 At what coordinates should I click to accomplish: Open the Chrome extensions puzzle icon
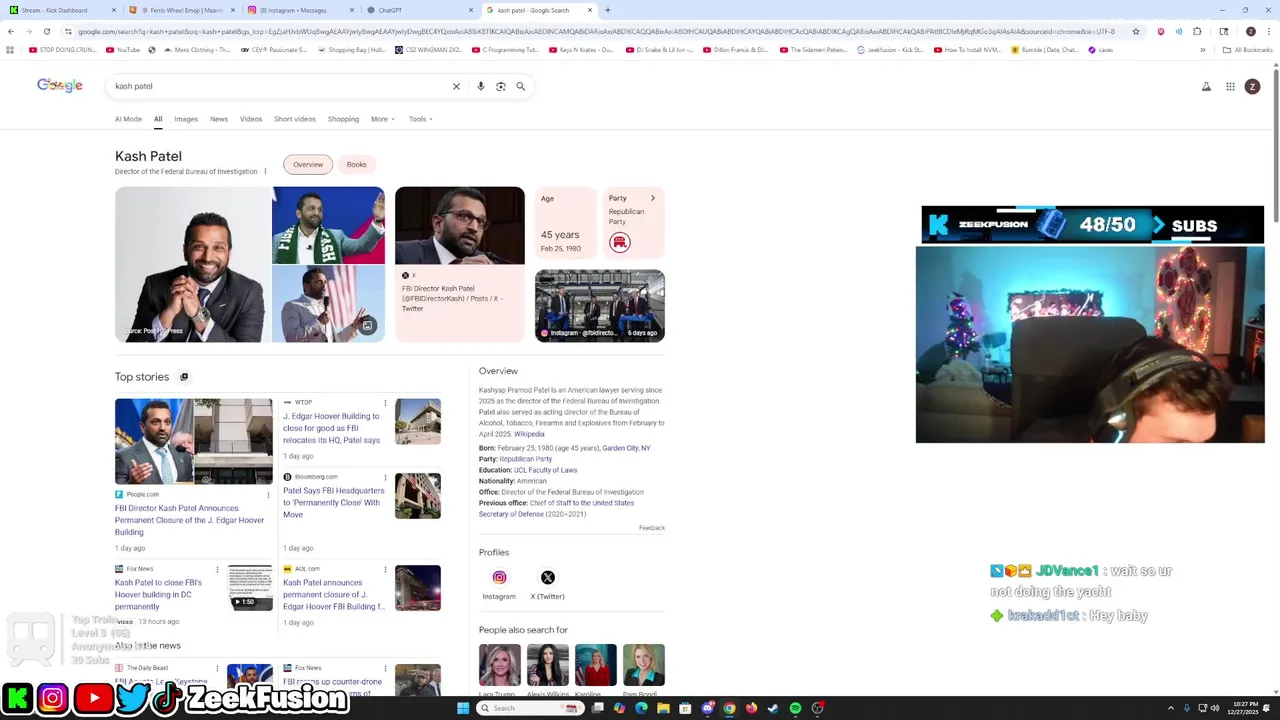(1197, 31)
